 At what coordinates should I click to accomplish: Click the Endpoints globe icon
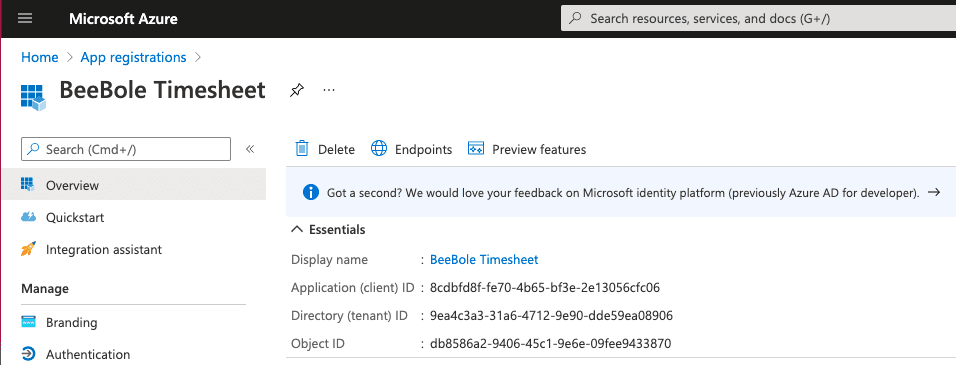coord(379,149)
